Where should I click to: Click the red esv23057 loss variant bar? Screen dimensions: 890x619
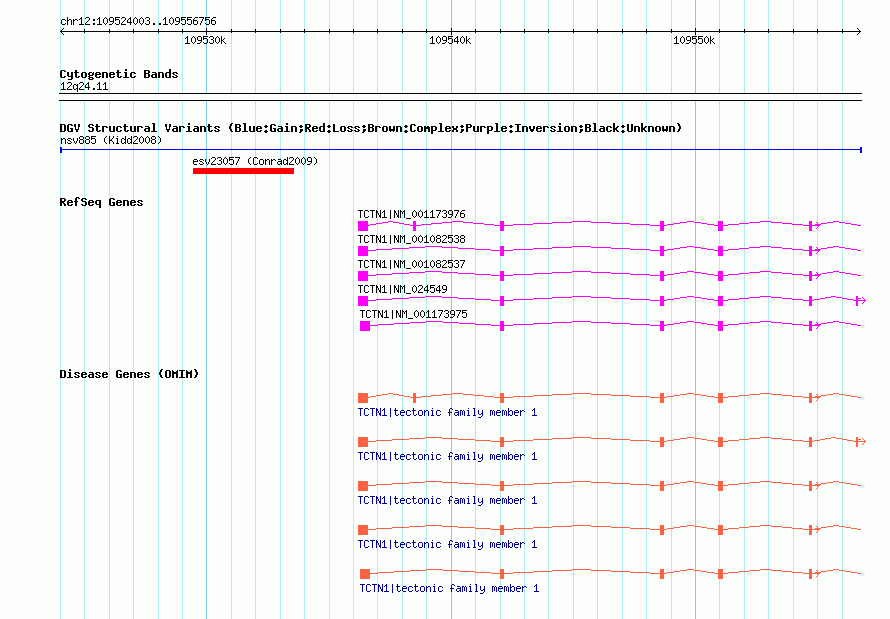point(244,171)
